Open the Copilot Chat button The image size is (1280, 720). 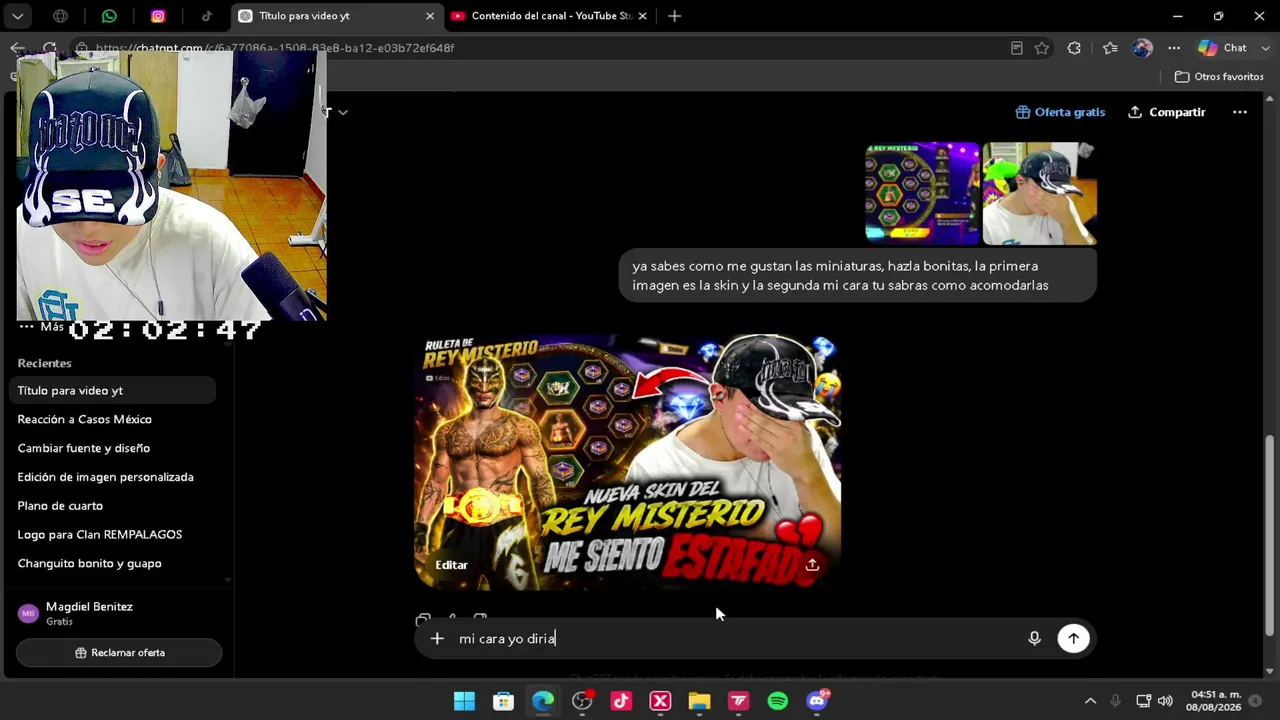point(1222,48)
